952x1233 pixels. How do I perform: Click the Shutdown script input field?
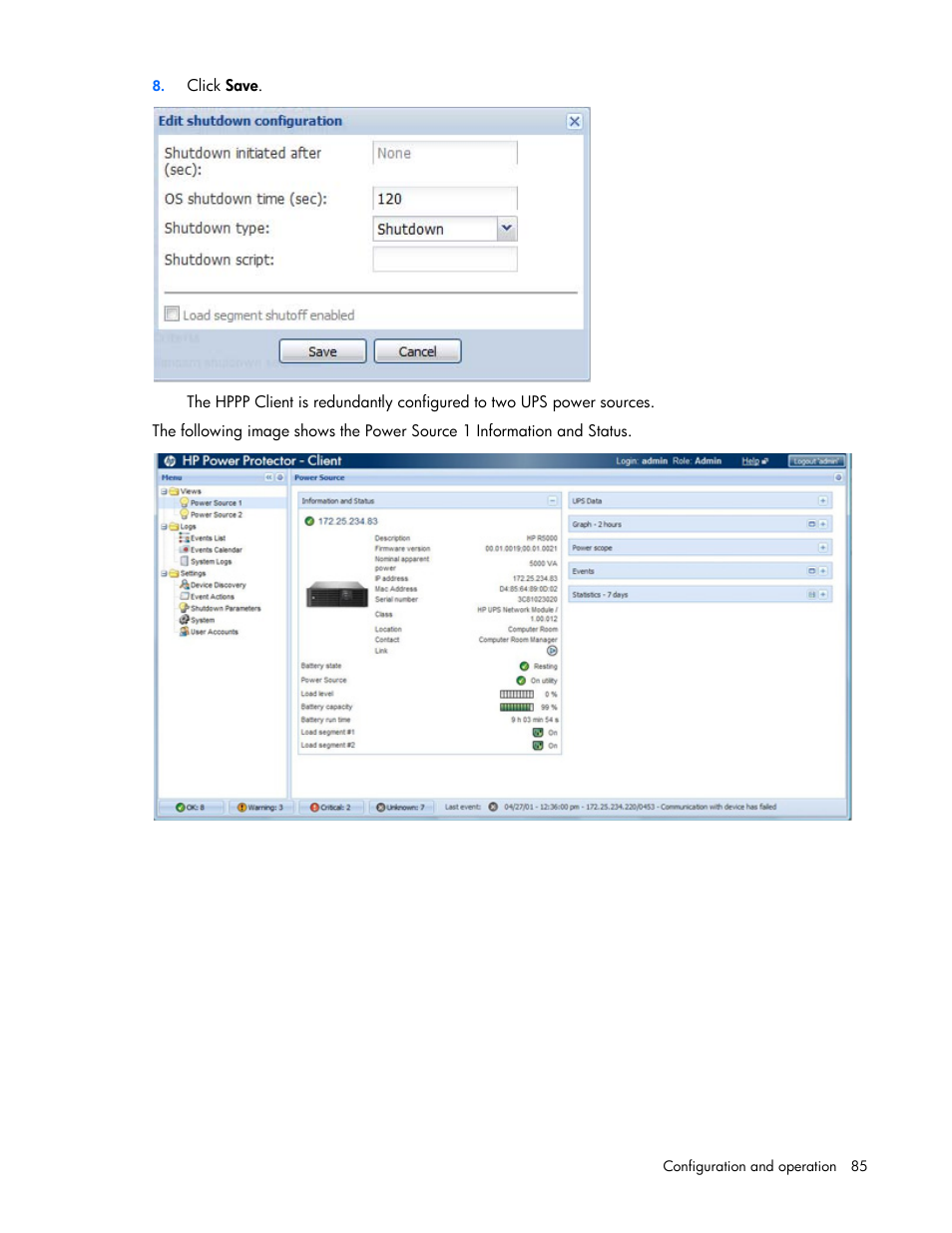(x=445, y=260)
